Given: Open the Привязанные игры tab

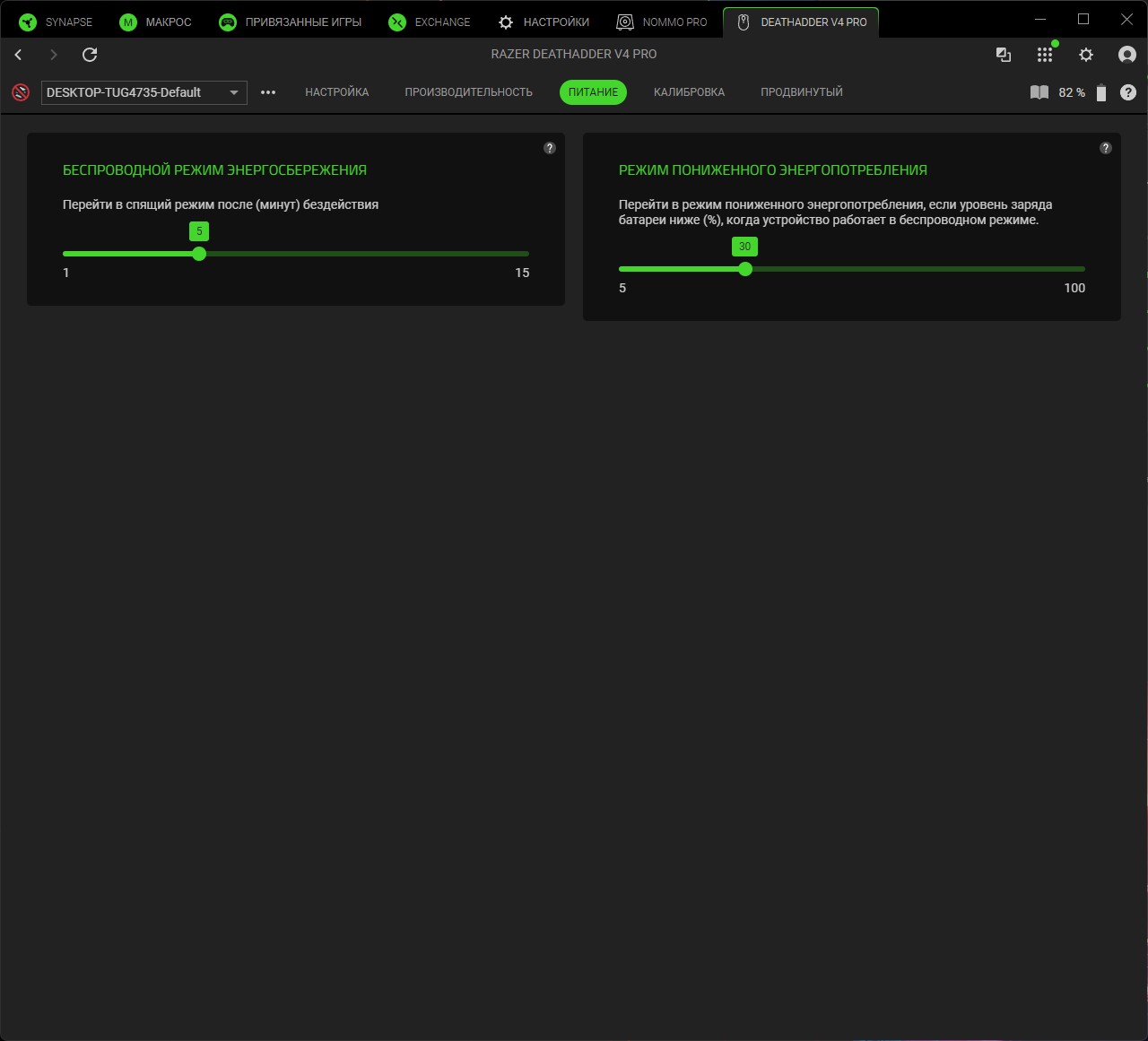Looking at the screenshot, I should (x=291, y=22).
